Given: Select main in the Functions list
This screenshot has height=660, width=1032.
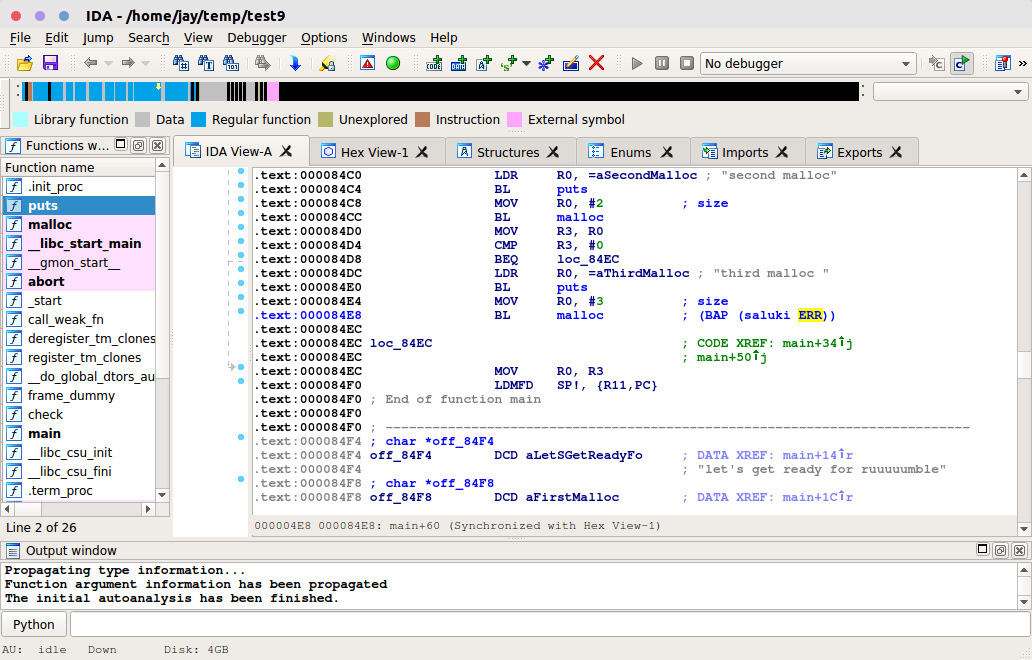Looking at the screenshot, I should 44,433.
